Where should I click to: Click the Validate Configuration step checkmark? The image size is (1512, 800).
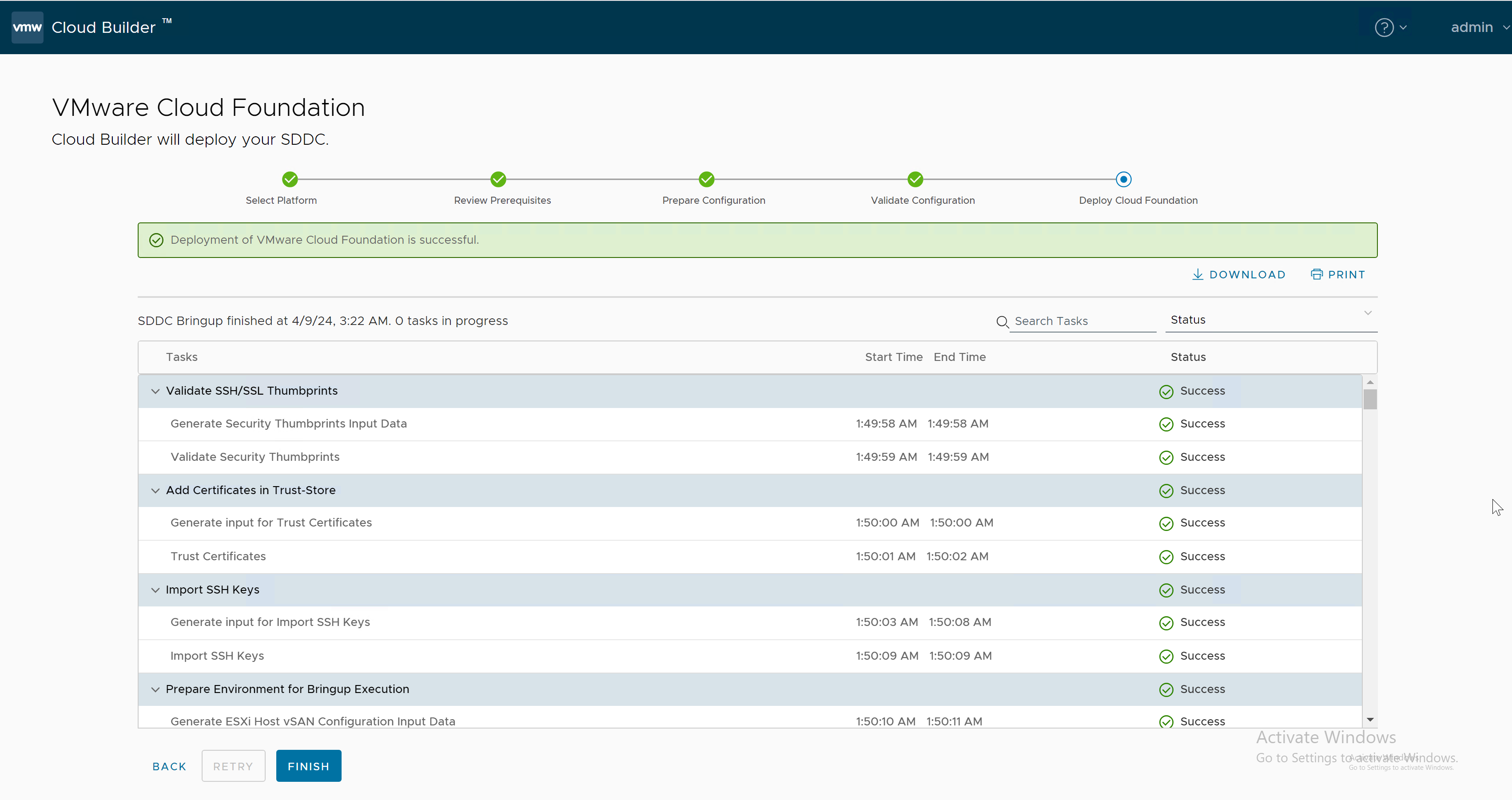click(x=915, y=179)
